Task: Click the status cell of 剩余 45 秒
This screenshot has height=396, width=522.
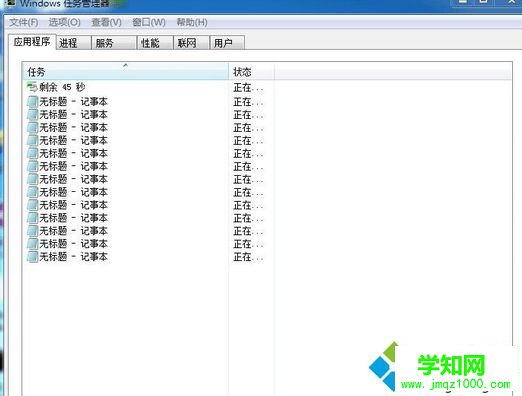Action: (x=248, y=88)
